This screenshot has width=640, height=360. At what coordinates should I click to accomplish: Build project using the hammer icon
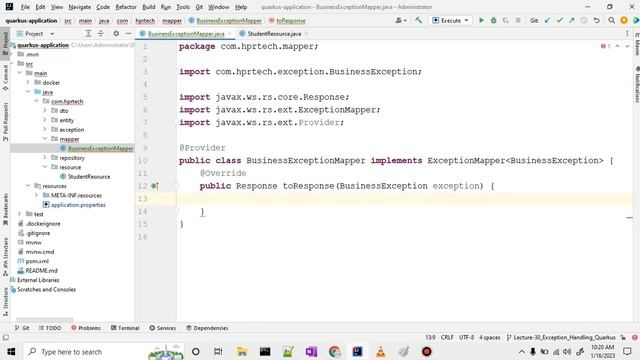(x=418, y=20)
